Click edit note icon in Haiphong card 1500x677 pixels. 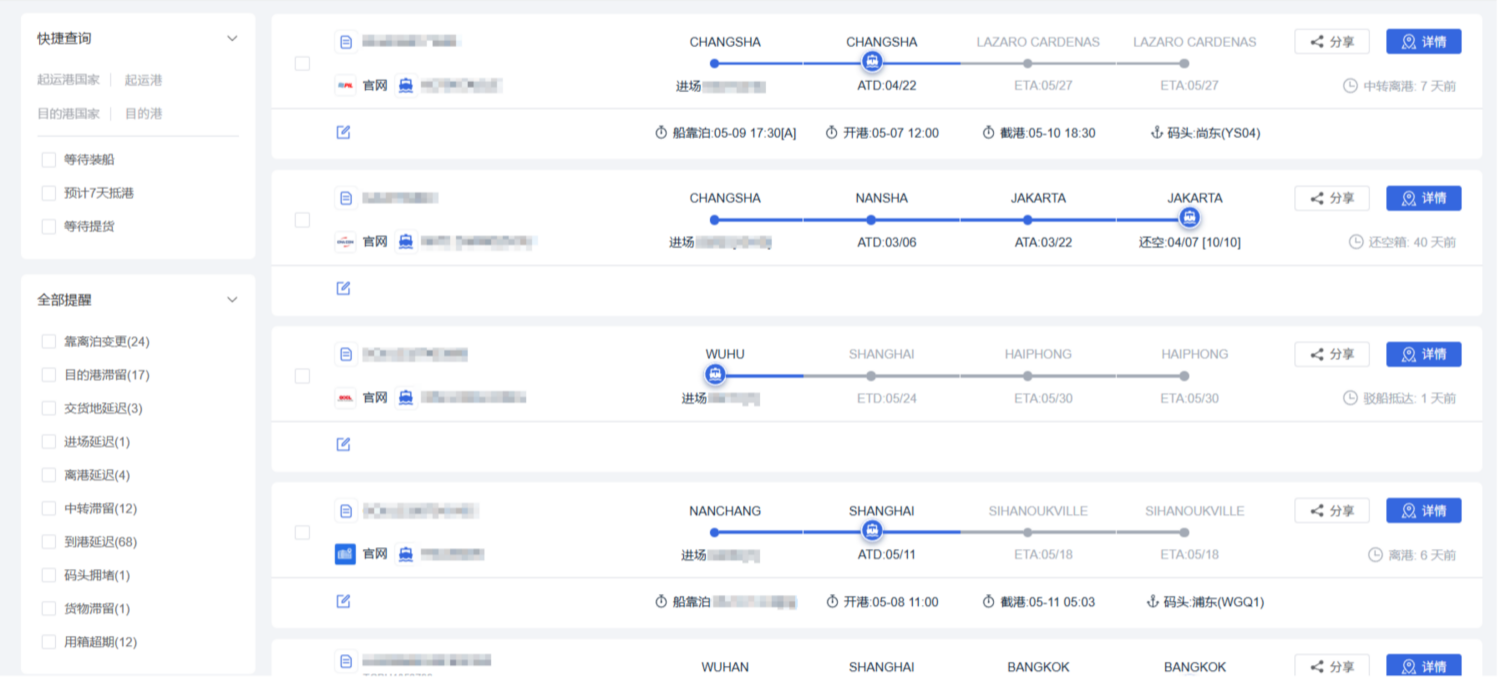click(344, 444)
